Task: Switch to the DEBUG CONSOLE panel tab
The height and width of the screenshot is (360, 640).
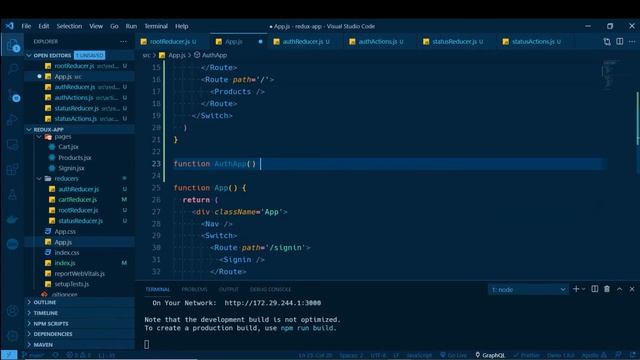Action: coord(270,289)
